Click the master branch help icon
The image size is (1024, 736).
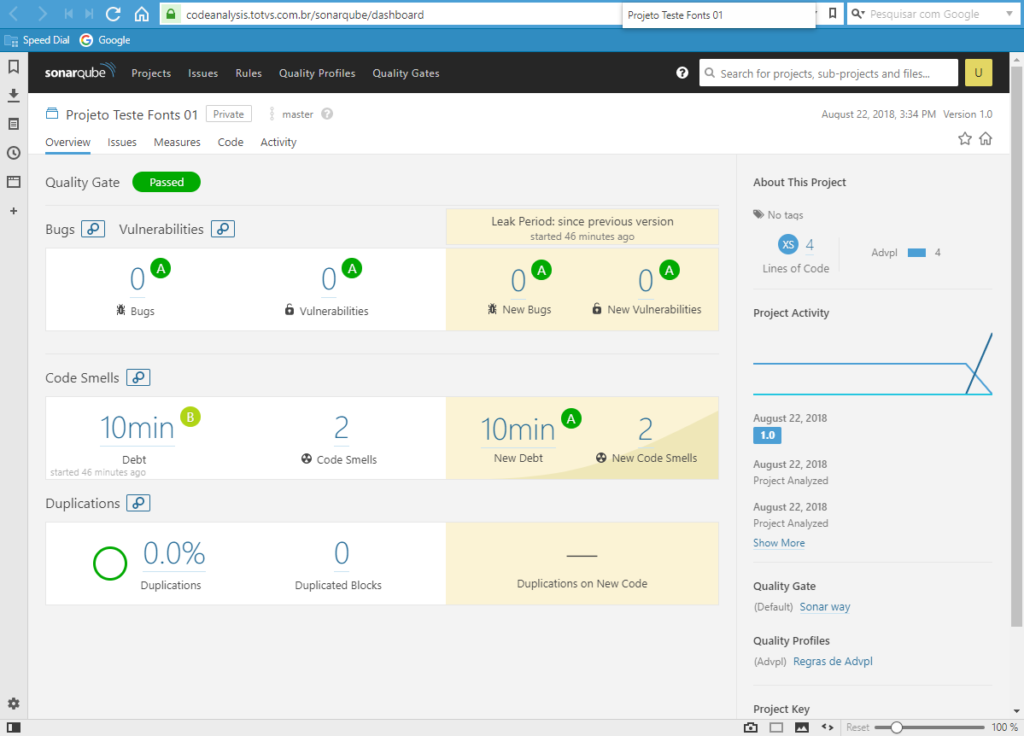[327, 114]
